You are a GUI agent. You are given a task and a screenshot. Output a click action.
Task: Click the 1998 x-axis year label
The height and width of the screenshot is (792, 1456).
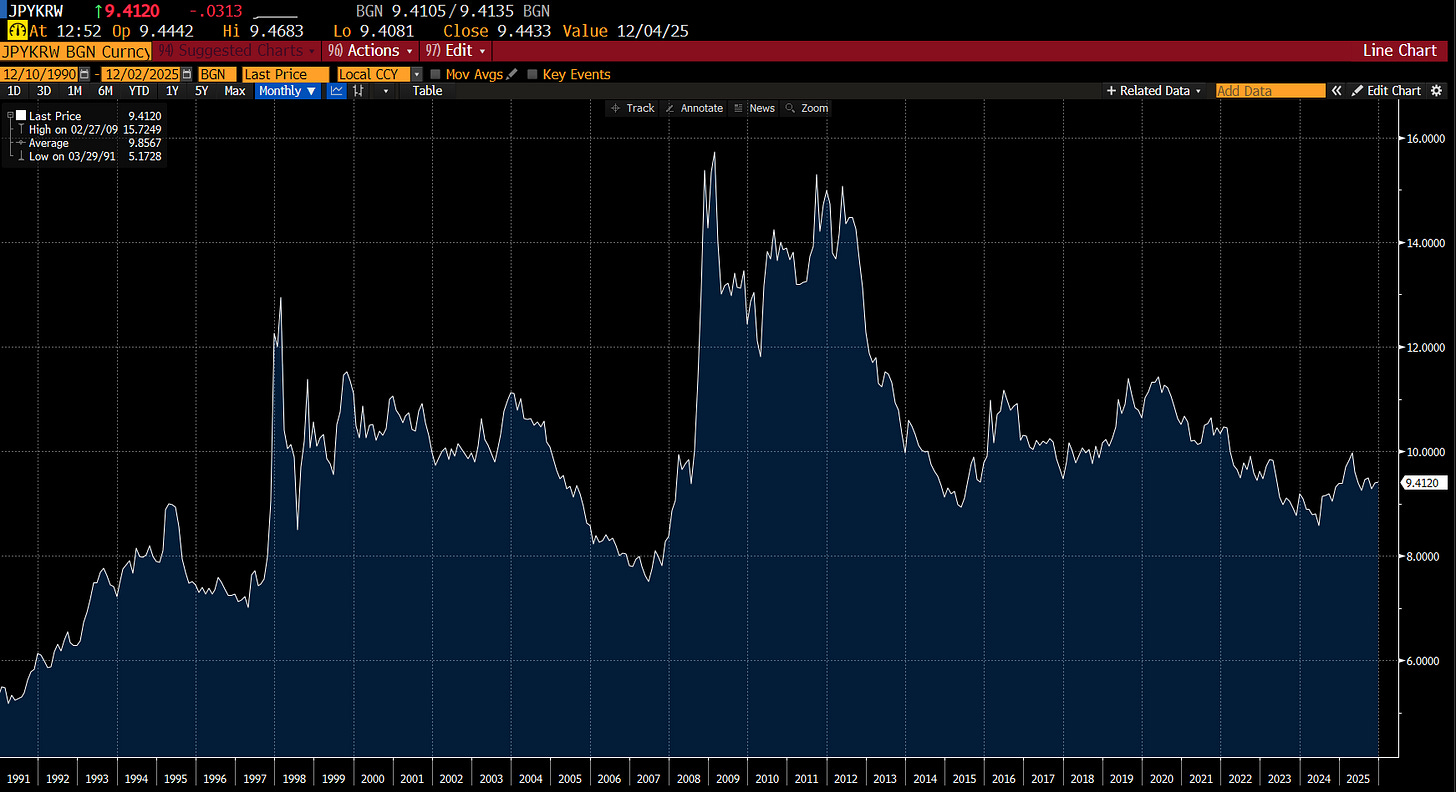click(293, 777)
